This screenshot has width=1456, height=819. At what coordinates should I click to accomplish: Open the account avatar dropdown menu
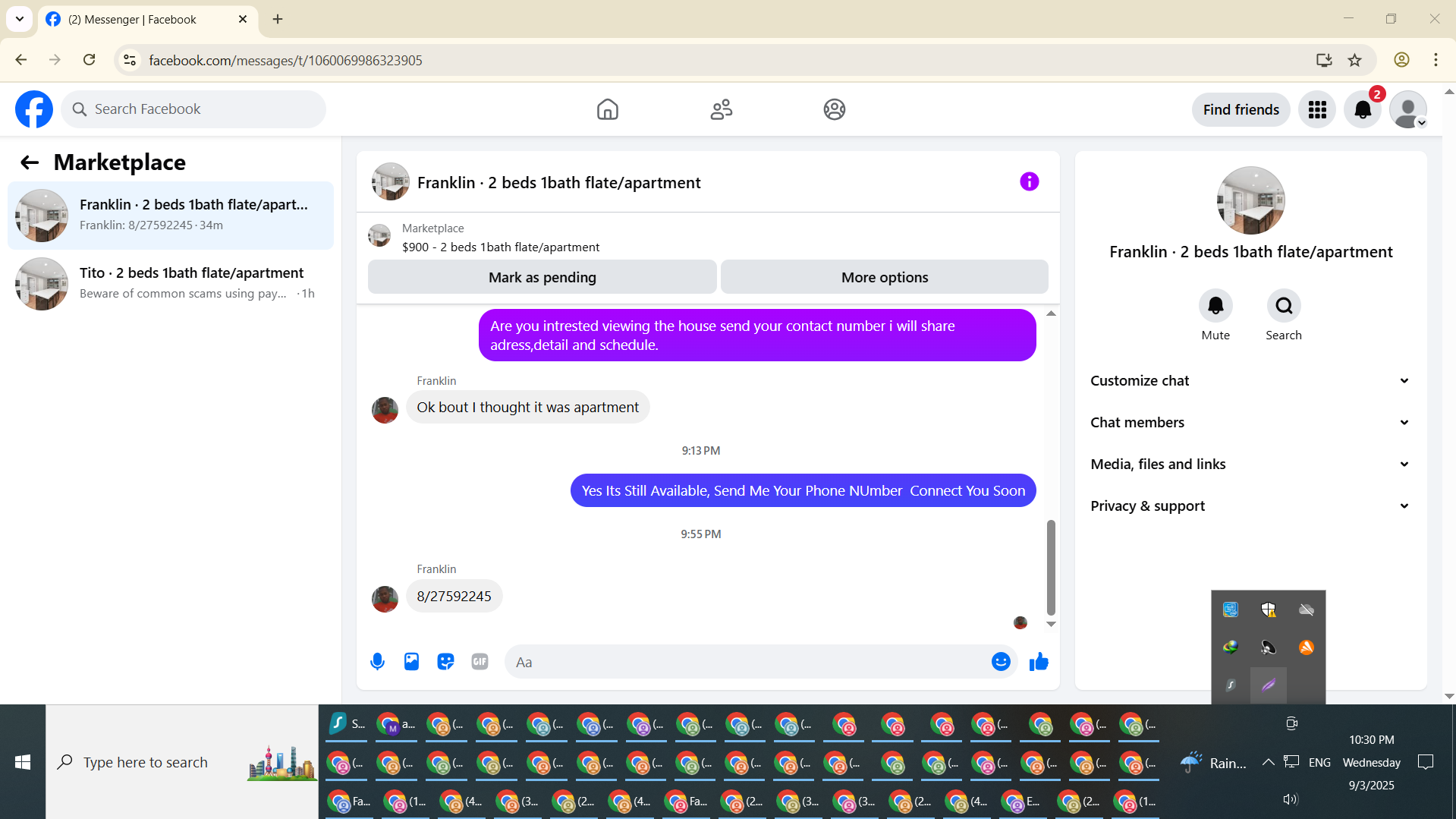coord(1408,109)
